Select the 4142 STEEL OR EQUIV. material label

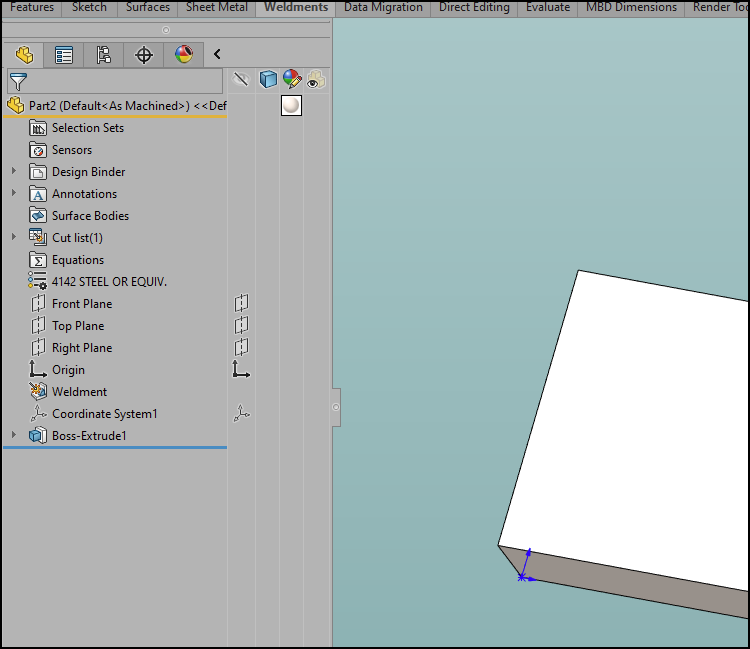pyautogui.click(x=110, y=282)
